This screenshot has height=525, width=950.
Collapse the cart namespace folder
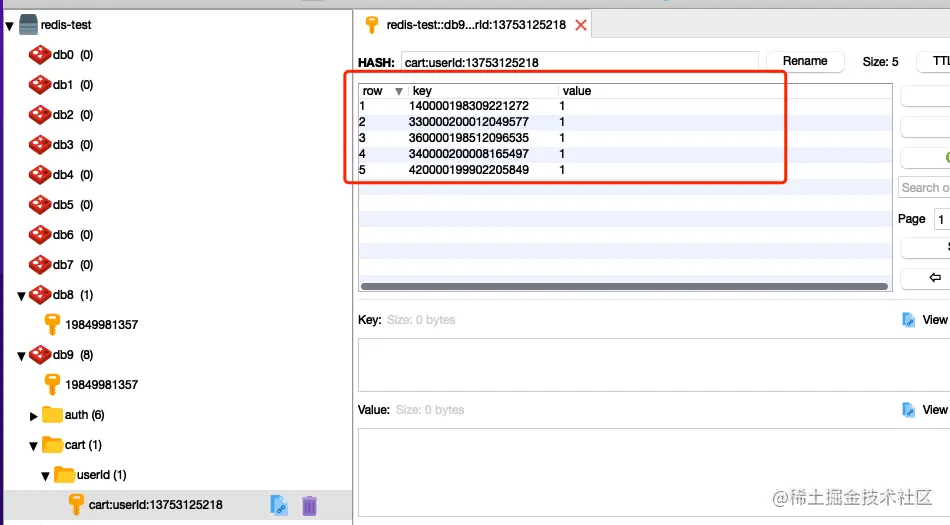click(x=33, y=446)
